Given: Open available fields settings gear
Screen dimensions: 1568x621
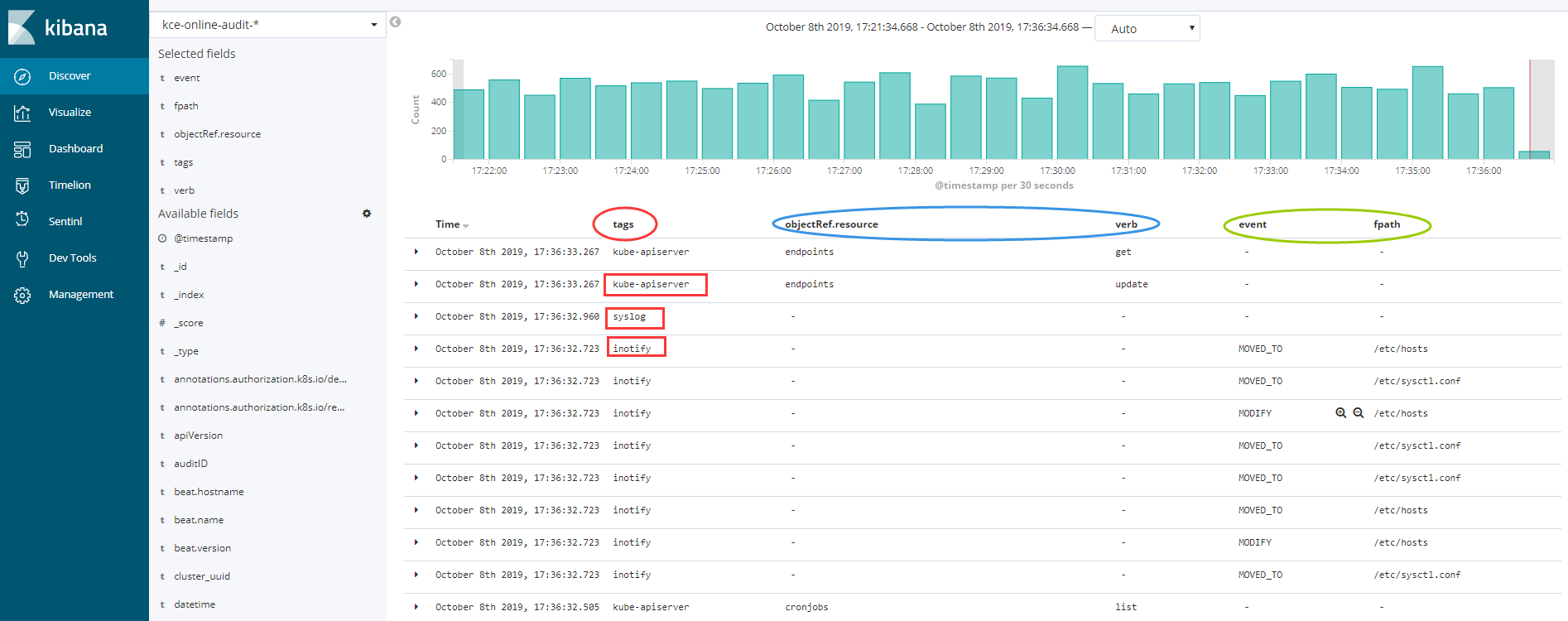Looking at the screenshot, I should (367, 214).
